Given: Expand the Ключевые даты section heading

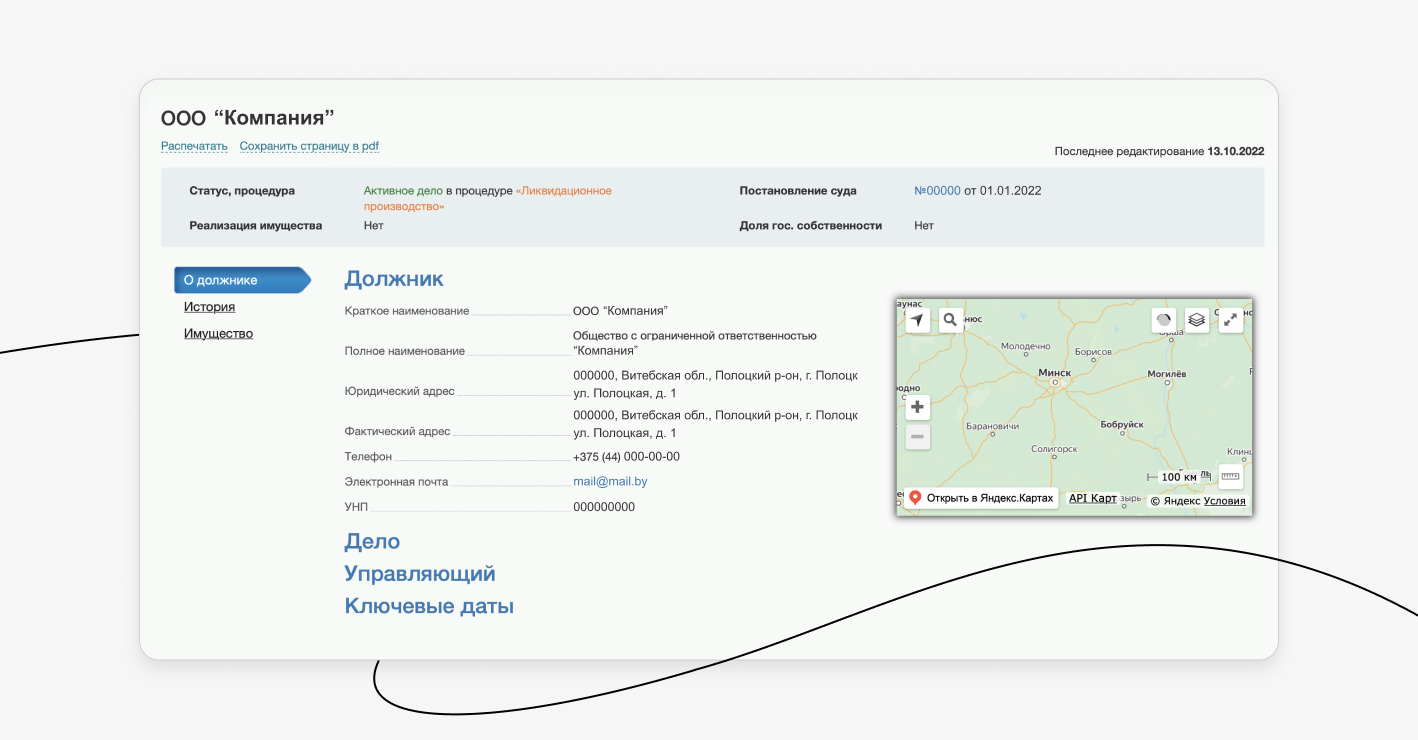Looking at the screenshot, I should click(x=429, y=606).
